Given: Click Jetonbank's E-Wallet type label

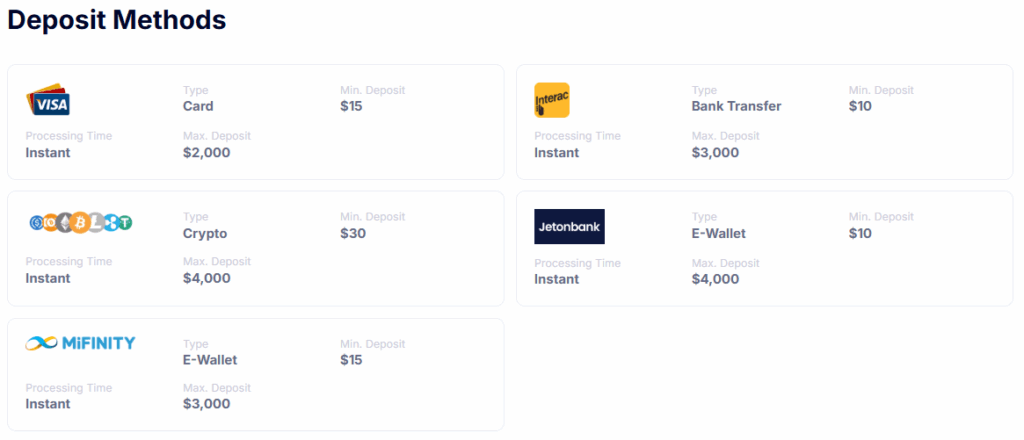Looking at the screenshot, I should click(x=718, y=233).
